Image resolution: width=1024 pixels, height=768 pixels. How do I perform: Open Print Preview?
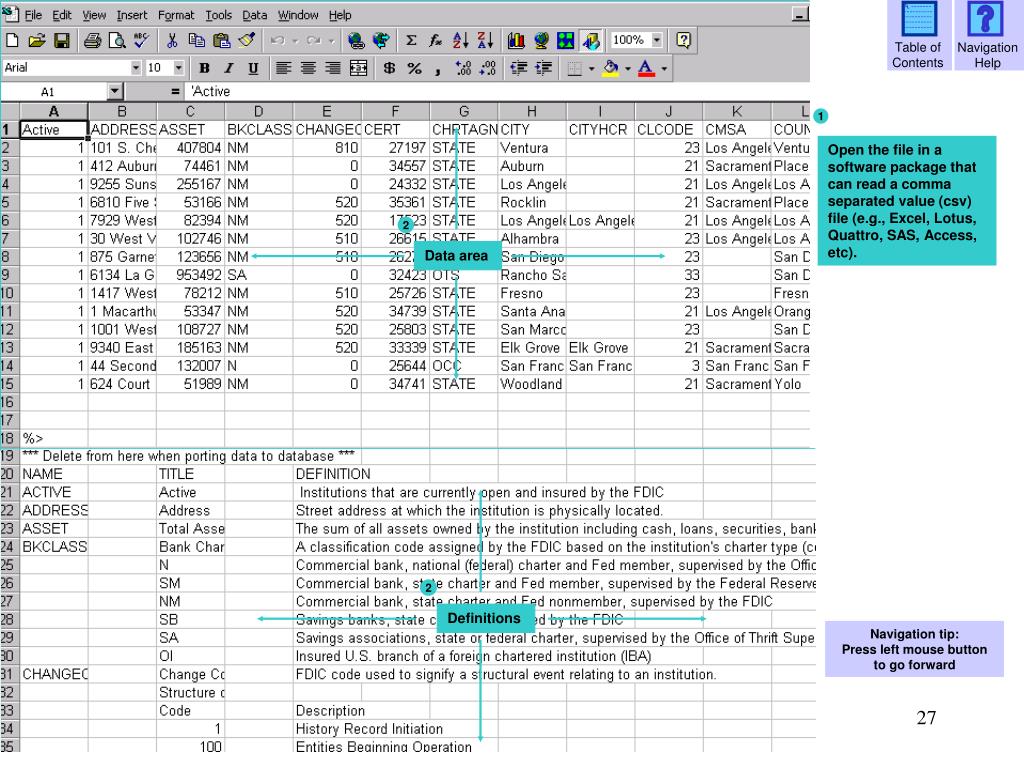click(x=117, y=40)
